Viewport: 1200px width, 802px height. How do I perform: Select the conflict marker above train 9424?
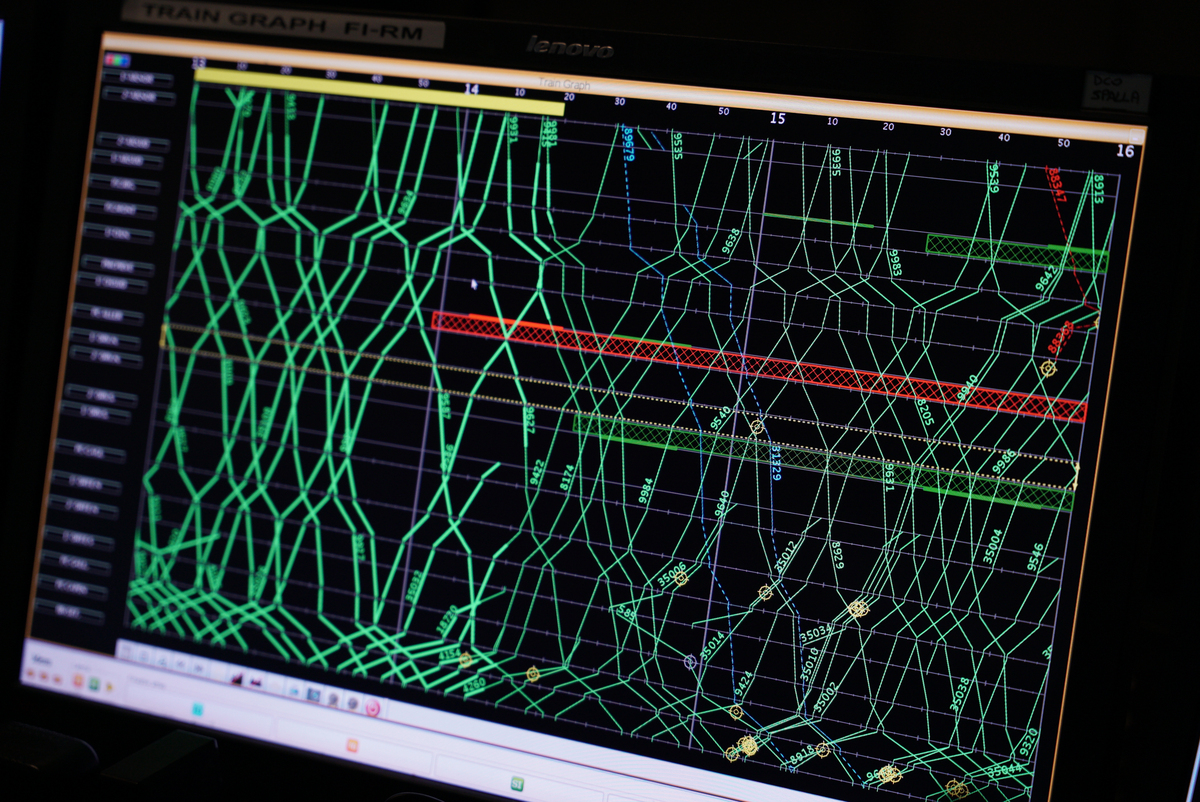(x=736, y=711)
